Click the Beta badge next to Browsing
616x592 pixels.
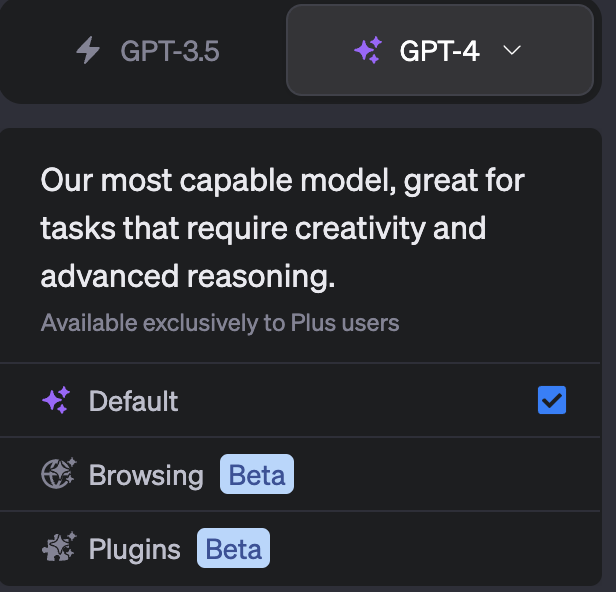[x=257, y=474]
